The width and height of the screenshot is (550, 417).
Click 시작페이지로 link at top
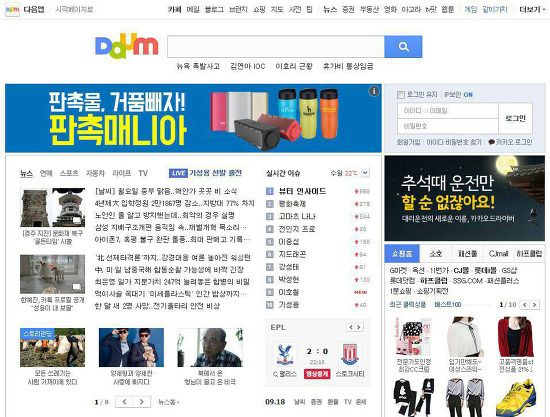[74, 9]
